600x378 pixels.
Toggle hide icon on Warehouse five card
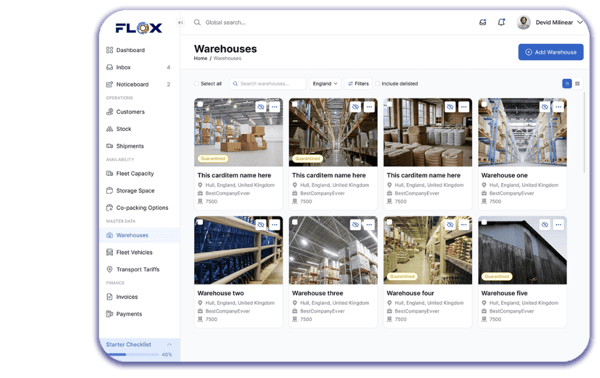545,225
